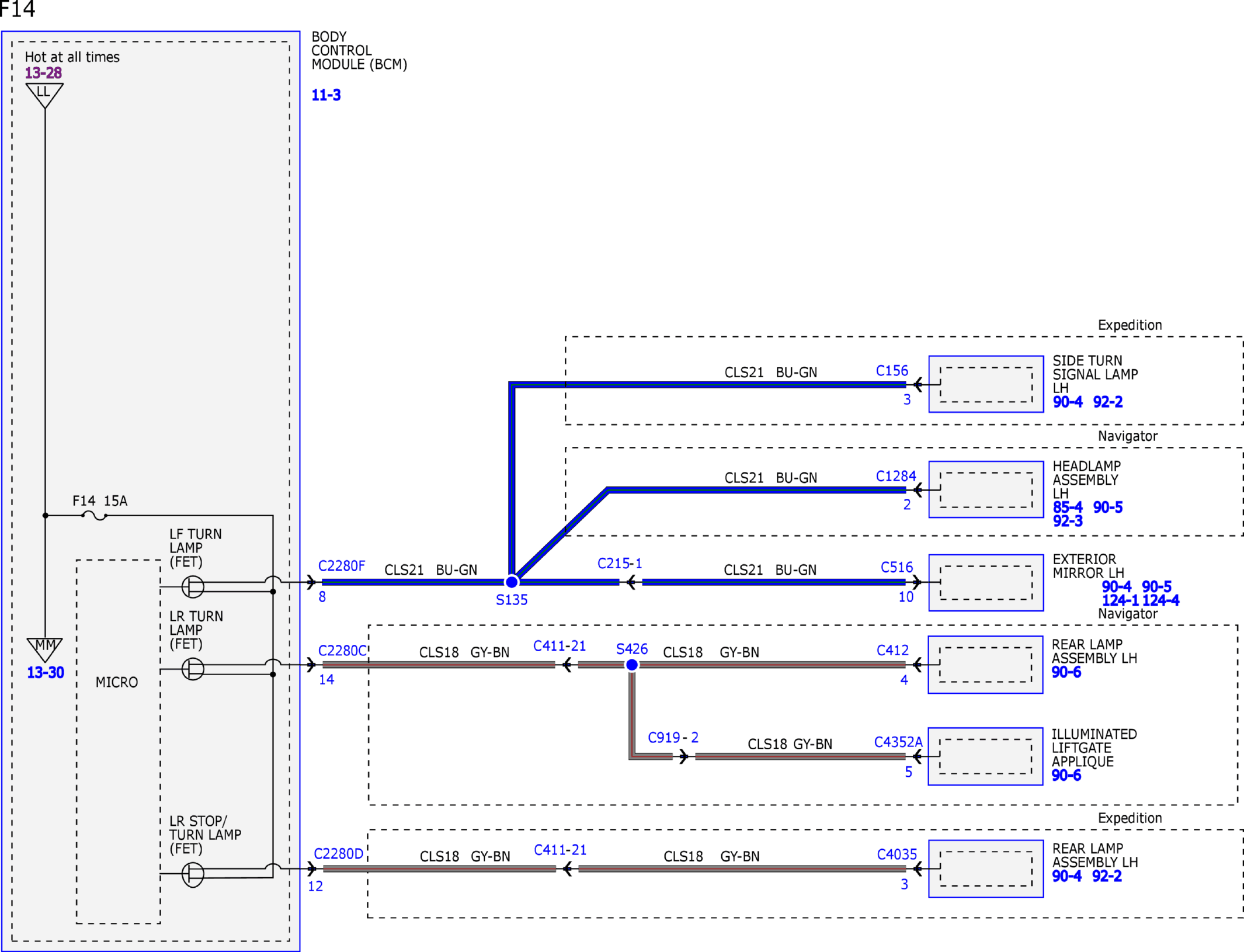Click the Navigator Rear Lamp Assembly LH box

click(985, 665)
